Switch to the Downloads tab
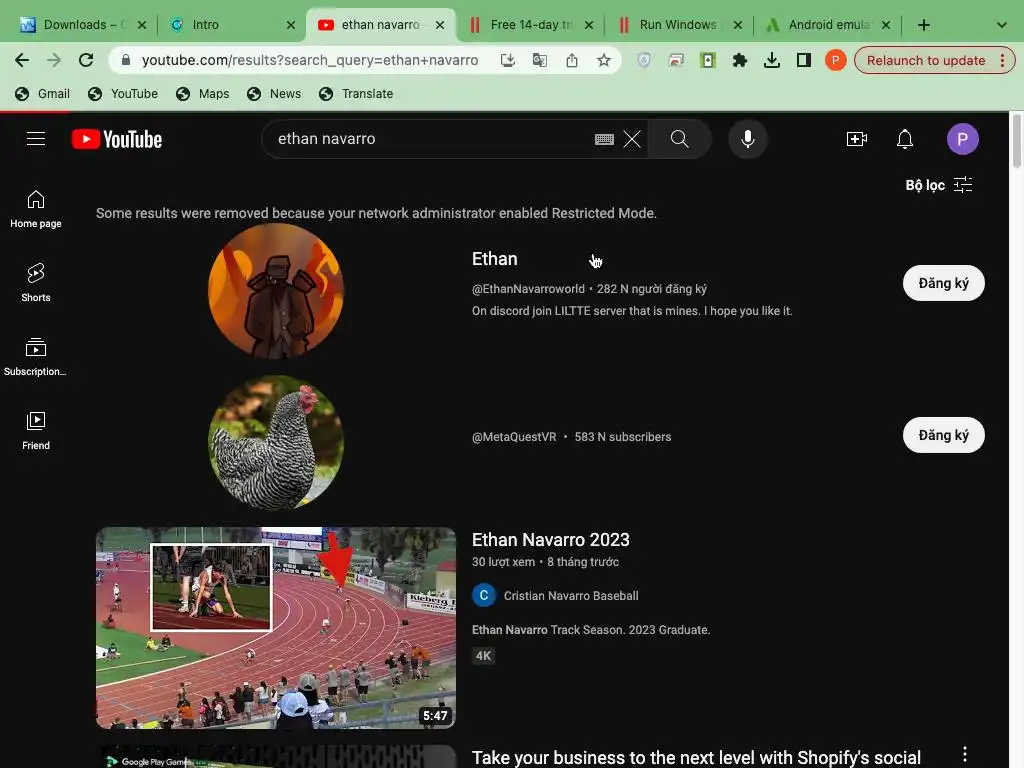 click(x=84, y=25)
